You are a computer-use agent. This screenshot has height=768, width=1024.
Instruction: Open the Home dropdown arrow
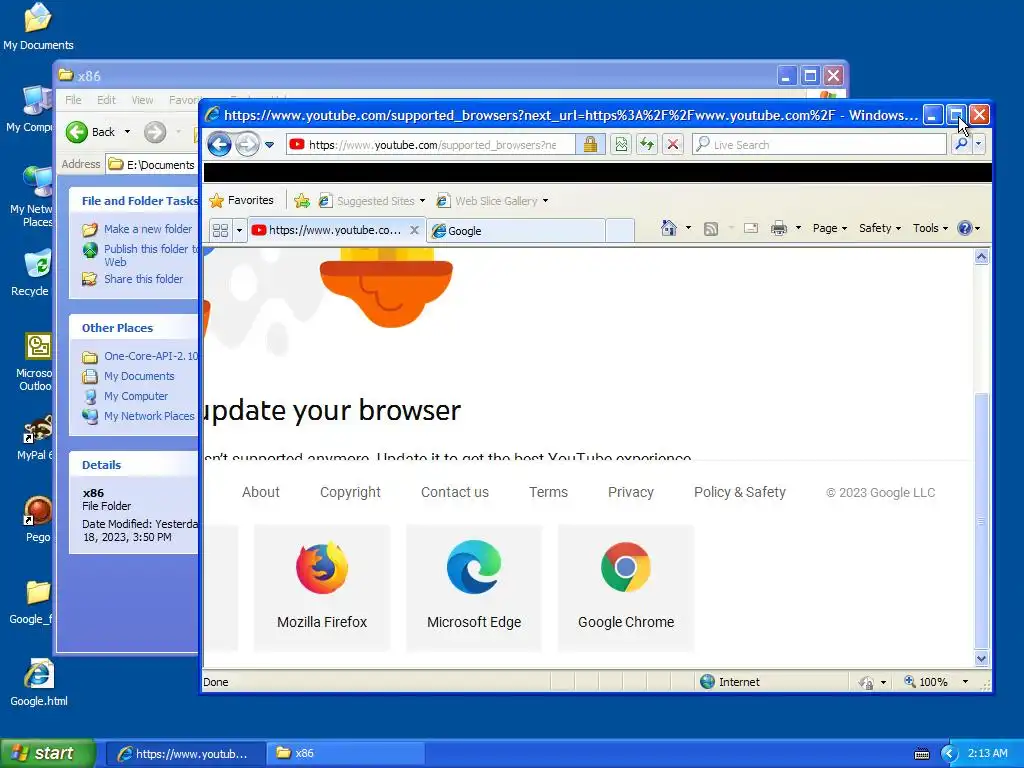[x=688, y=228]
